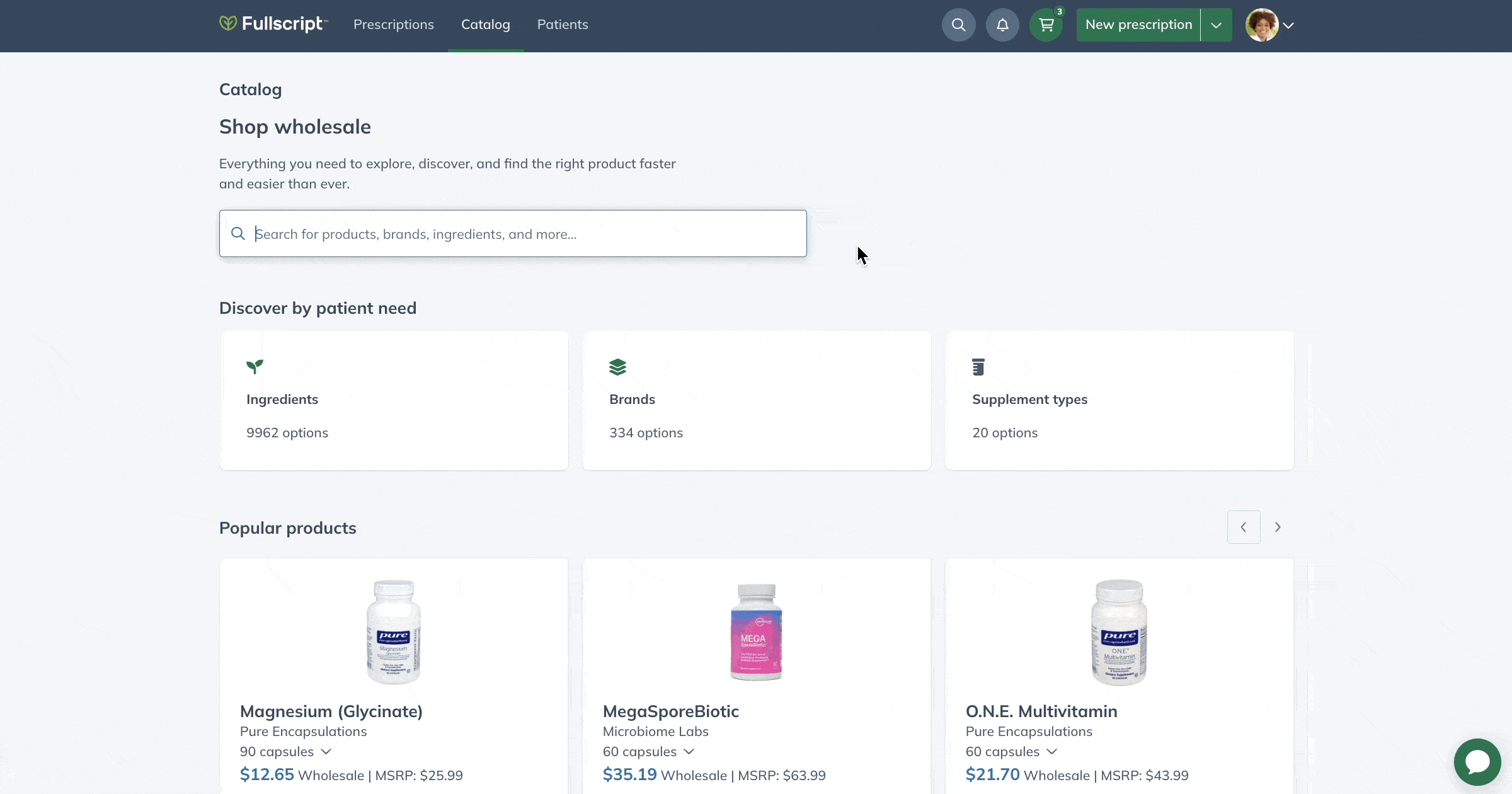Image resolution: width=1512 pixels, height=794 pixels.
Task: Focus the product search field
Action: click(x=513, y=234)
